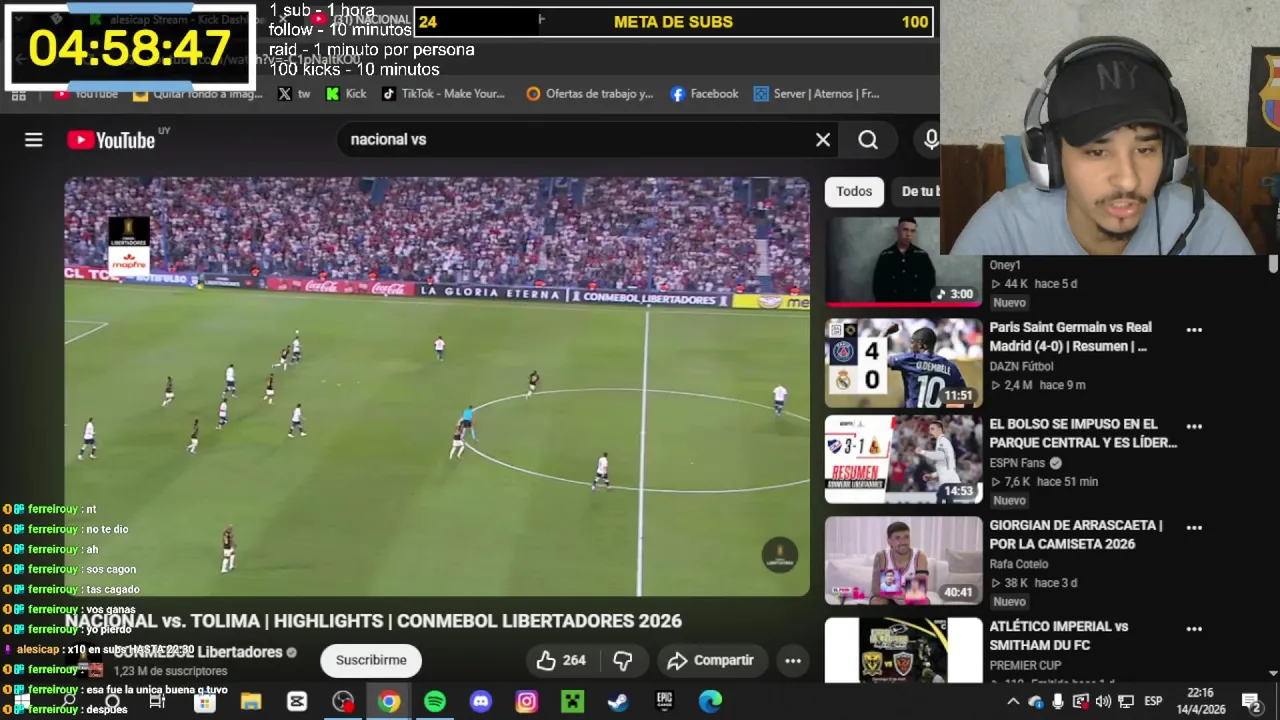
Task: Open the 'tw' X bookmark
Action: pyautogui.click(x=294, y=94)
